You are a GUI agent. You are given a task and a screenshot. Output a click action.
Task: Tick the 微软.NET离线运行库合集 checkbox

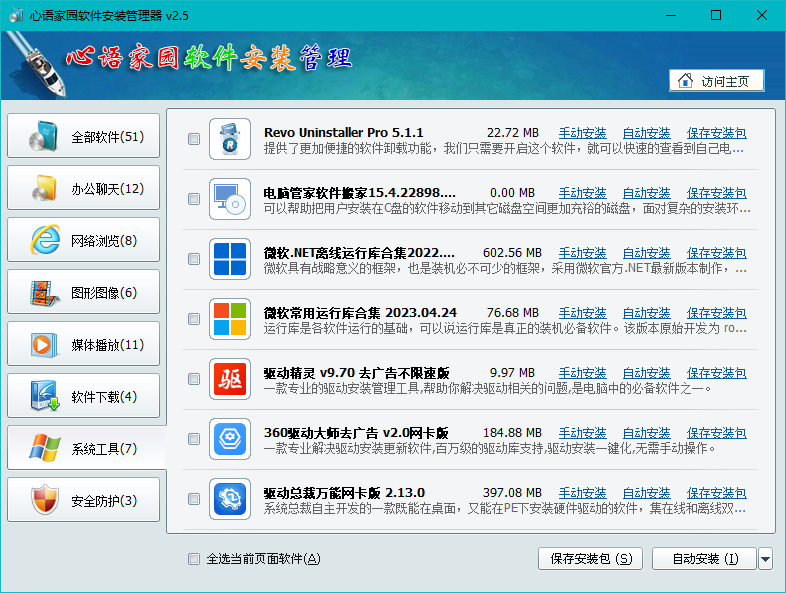[193, 259]
